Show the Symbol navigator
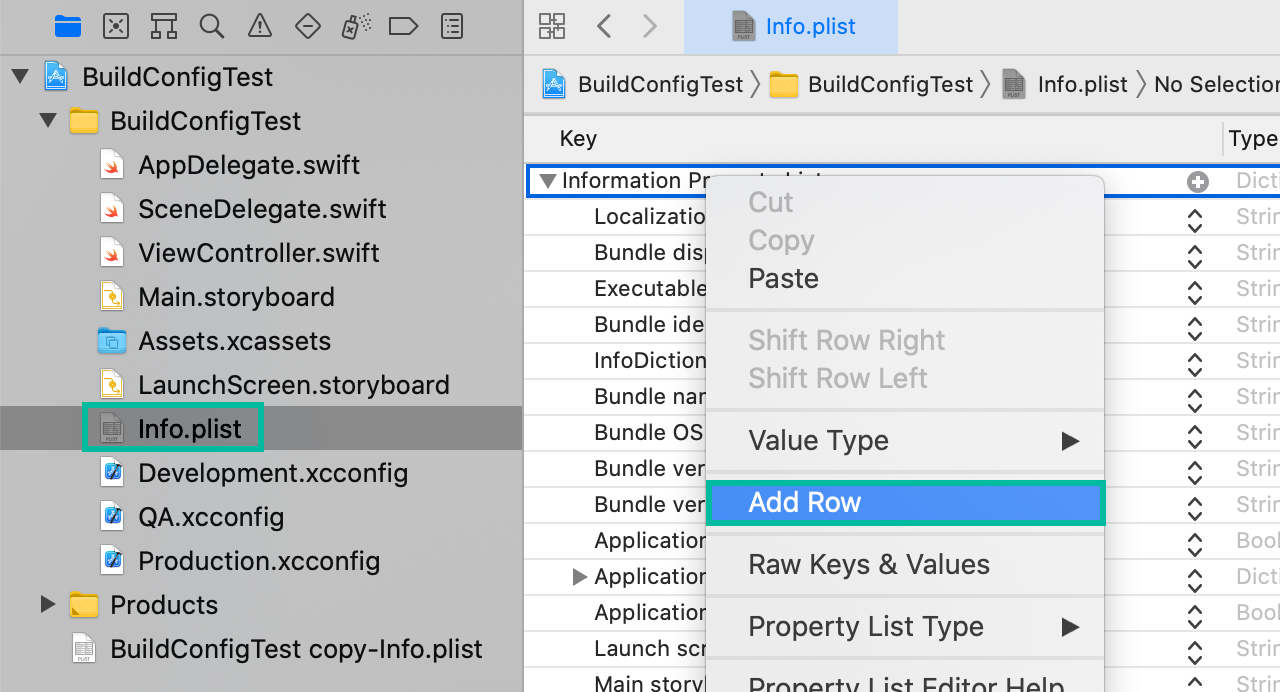Viewport: 1280px width, 692px height. 163,26
